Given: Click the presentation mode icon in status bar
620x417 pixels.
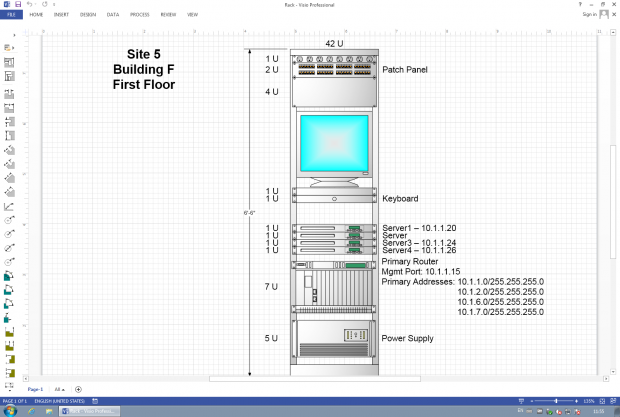Looking at the screenshot, I should pos(521,401).
